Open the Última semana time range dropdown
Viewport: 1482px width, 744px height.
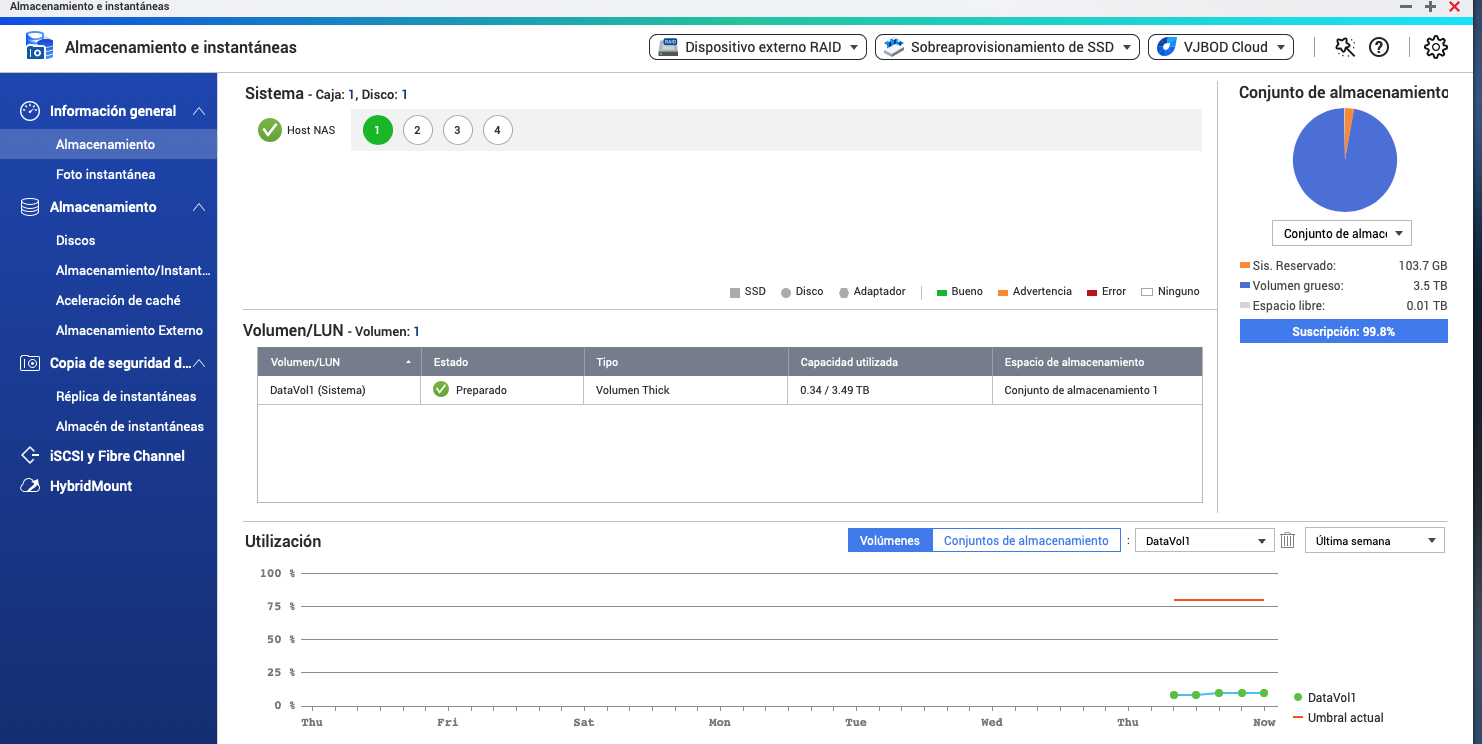coord(1375,541)
